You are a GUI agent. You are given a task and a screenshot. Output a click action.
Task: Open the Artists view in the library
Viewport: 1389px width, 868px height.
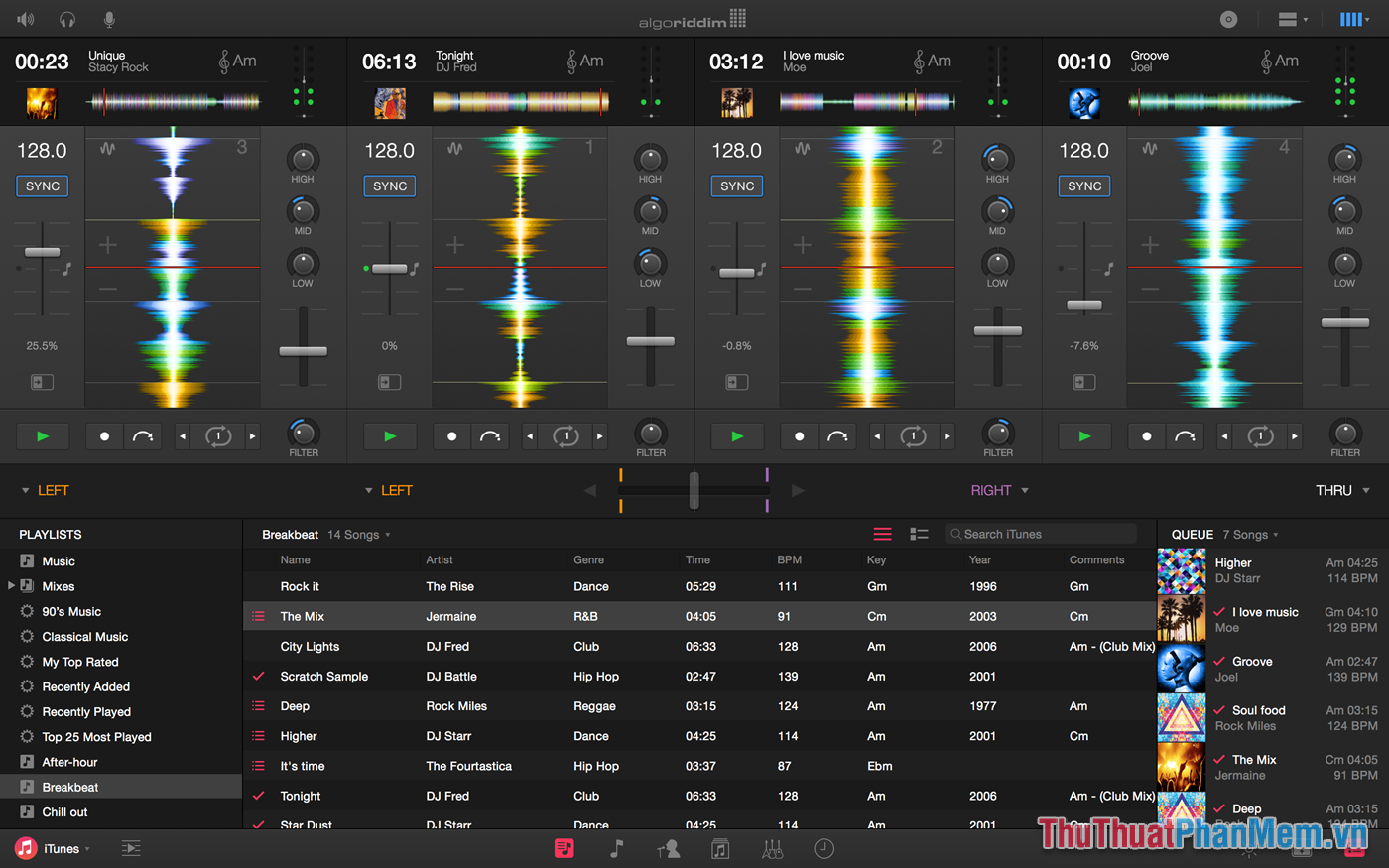[668, 849]
